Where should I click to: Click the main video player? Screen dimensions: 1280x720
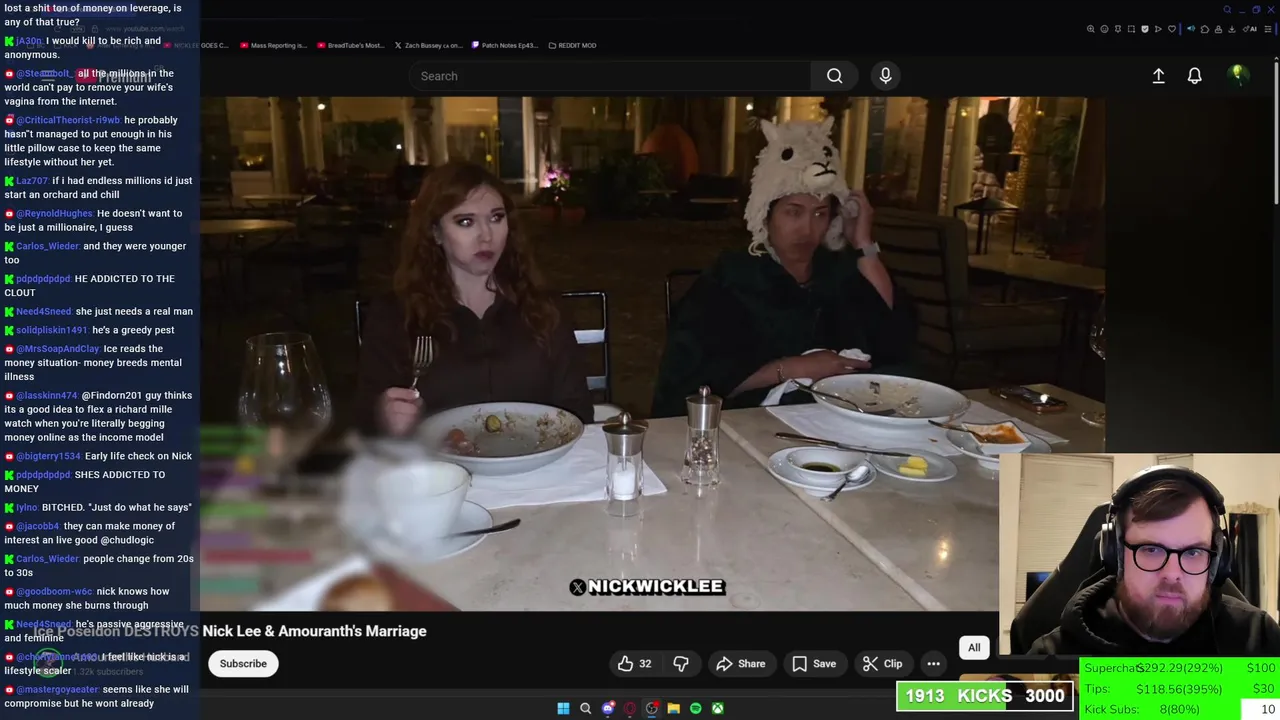pos(652,353)
